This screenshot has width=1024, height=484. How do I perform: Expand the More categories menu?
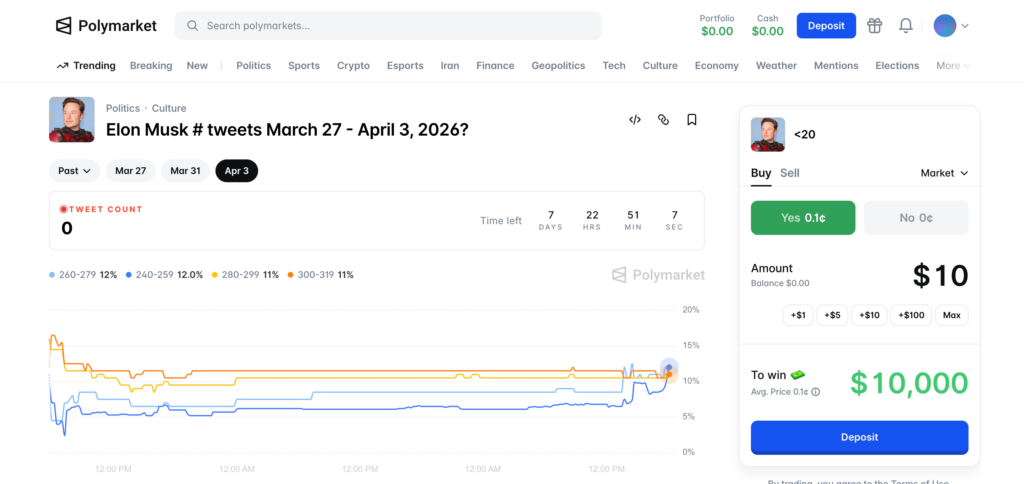(953, 65)
